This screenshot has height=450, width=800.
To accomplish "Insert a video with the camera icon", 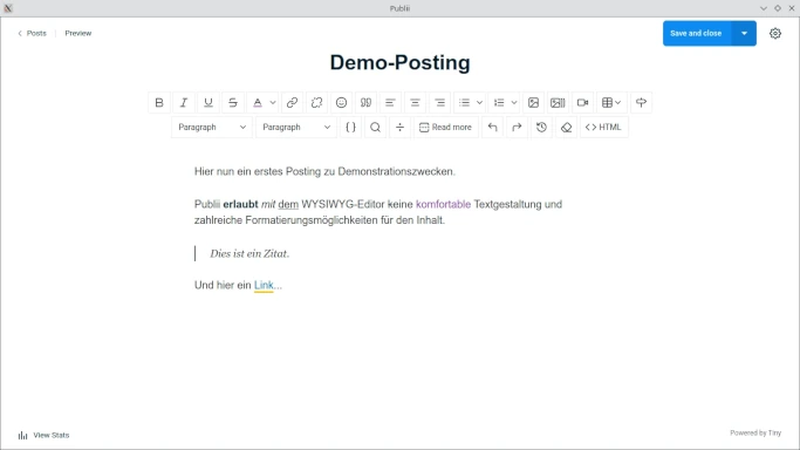I will coord(583,103).
